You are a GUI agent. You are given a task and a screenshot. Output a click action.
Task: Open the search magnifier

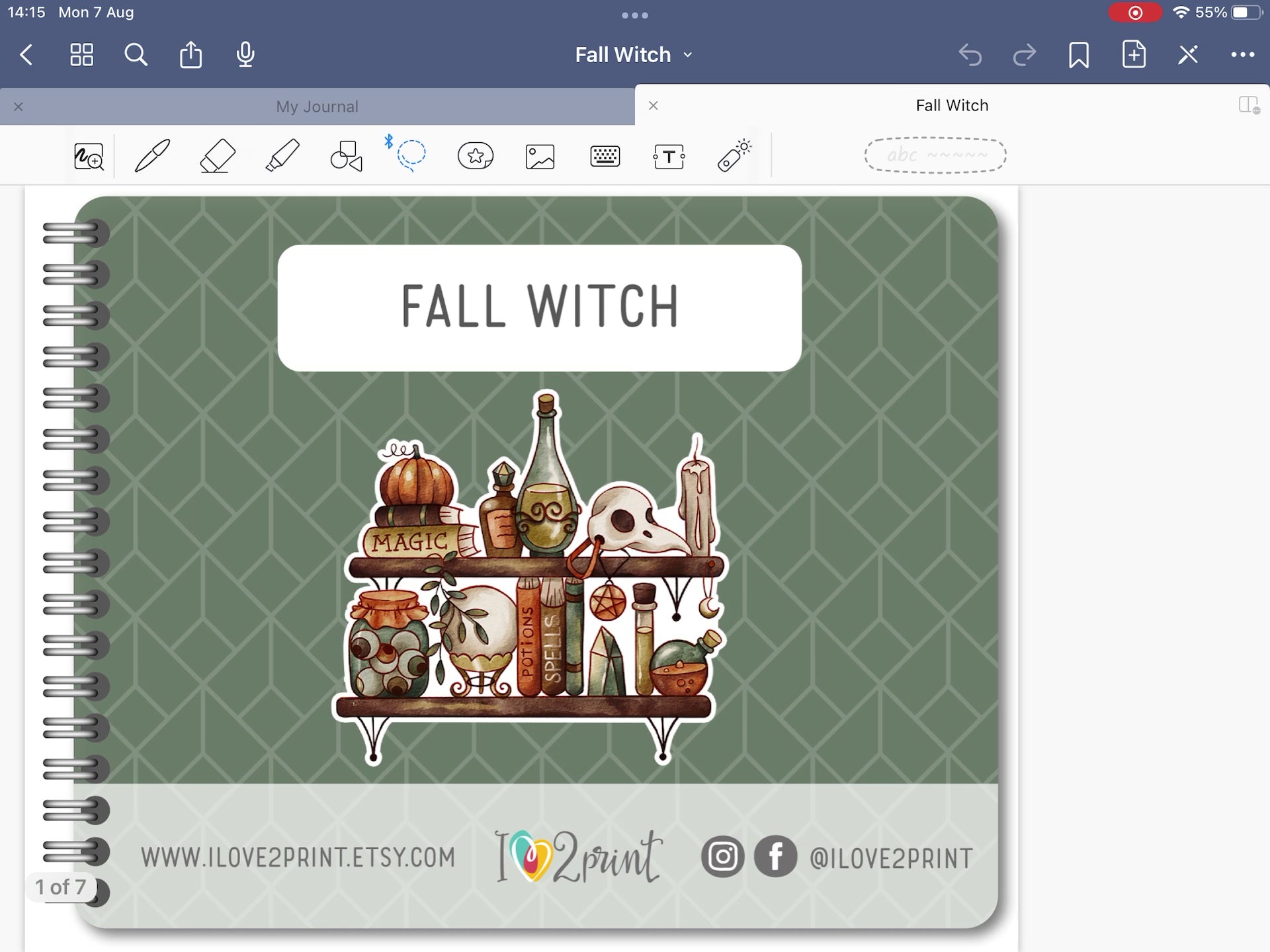pyautogui.click(x=136, y=54)
